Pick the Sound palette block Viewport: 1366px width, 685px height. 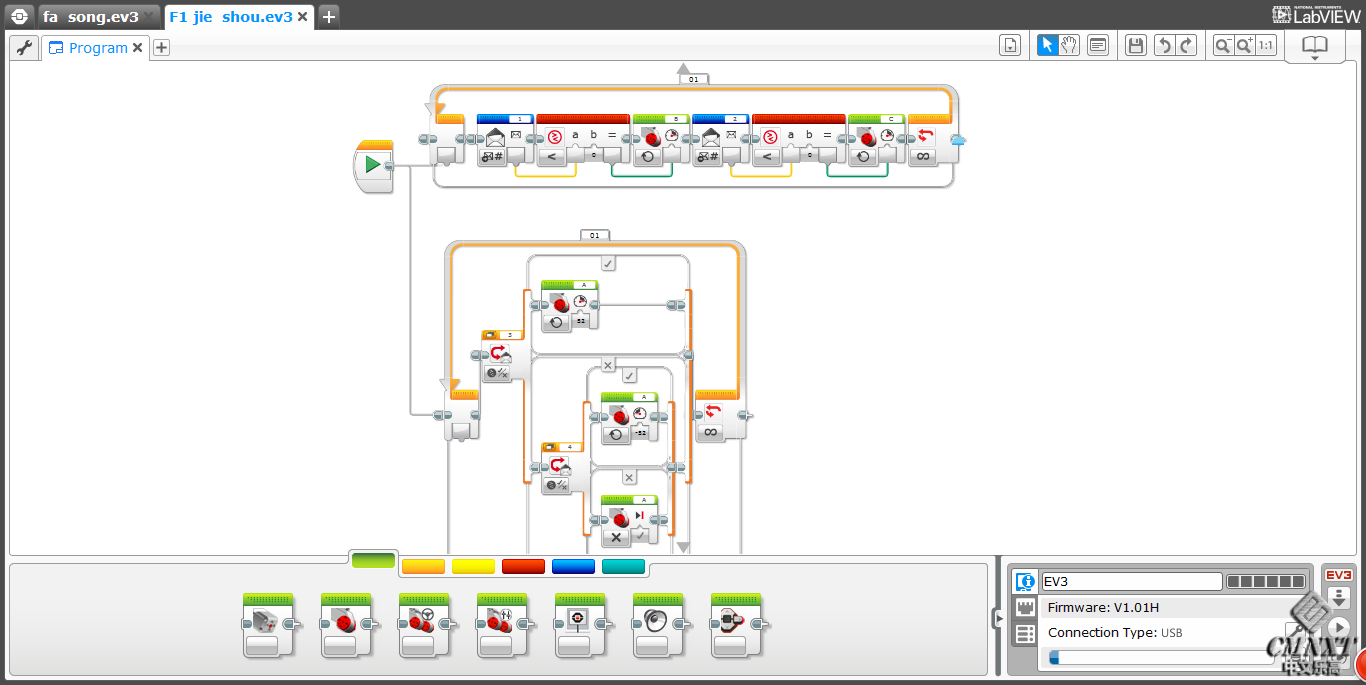click(658, 625)
